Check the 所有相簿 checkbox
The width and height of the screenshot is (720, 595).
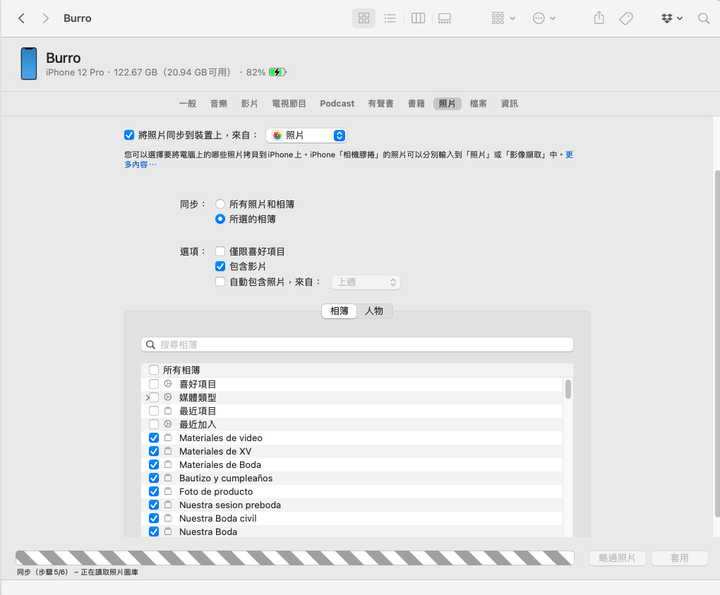pyautogui.click(x=153, y=370)
